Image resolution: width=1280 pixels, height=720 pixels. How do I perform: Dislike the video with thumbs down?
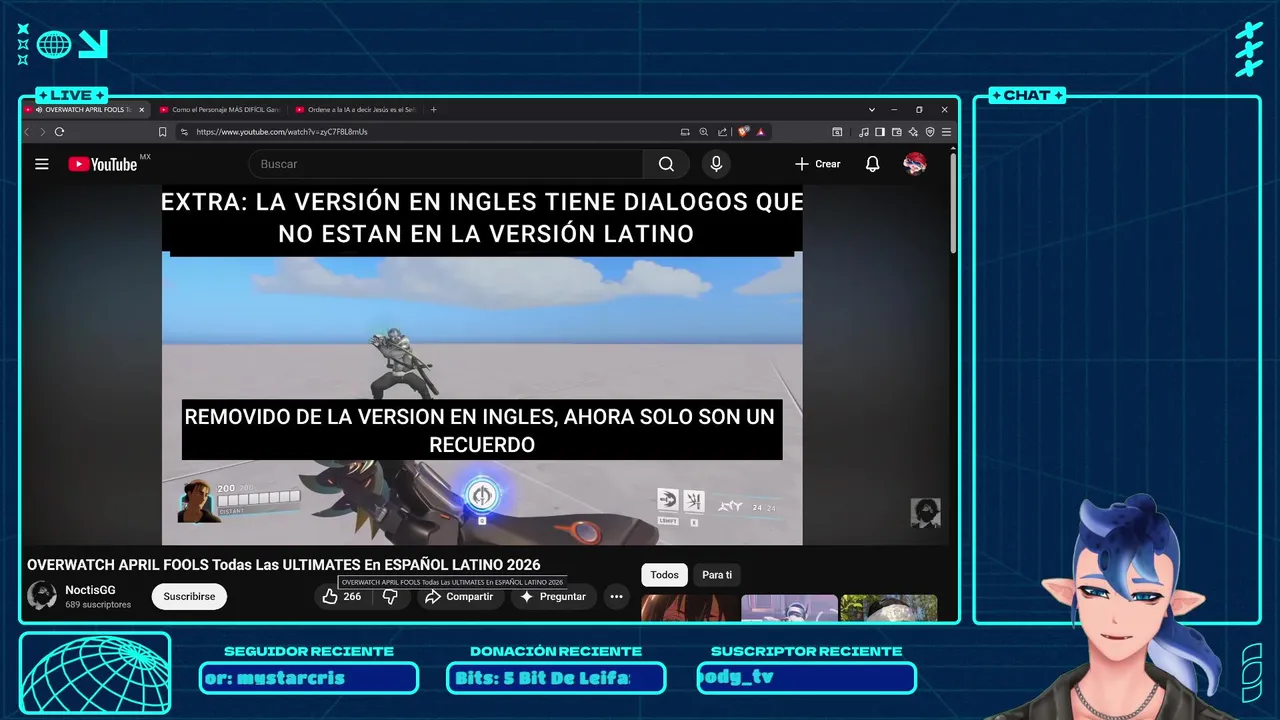click(390, 597)
